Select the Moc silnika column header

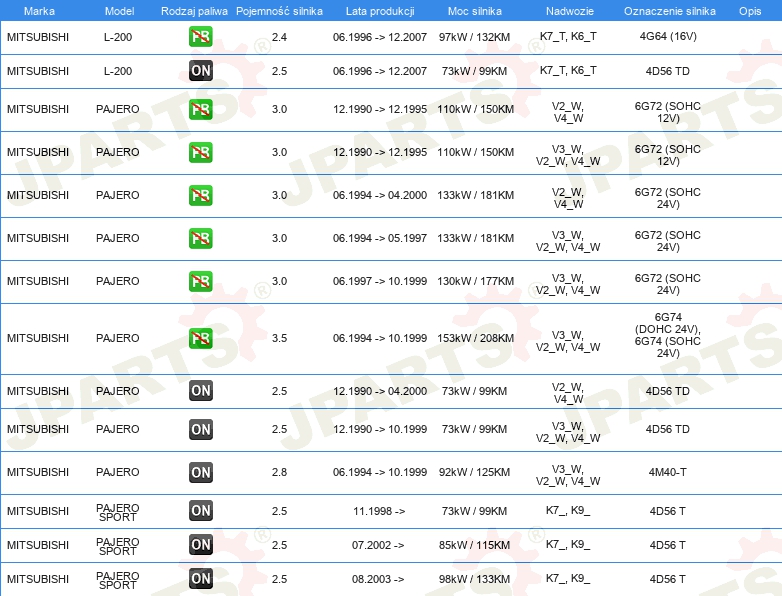475,10
